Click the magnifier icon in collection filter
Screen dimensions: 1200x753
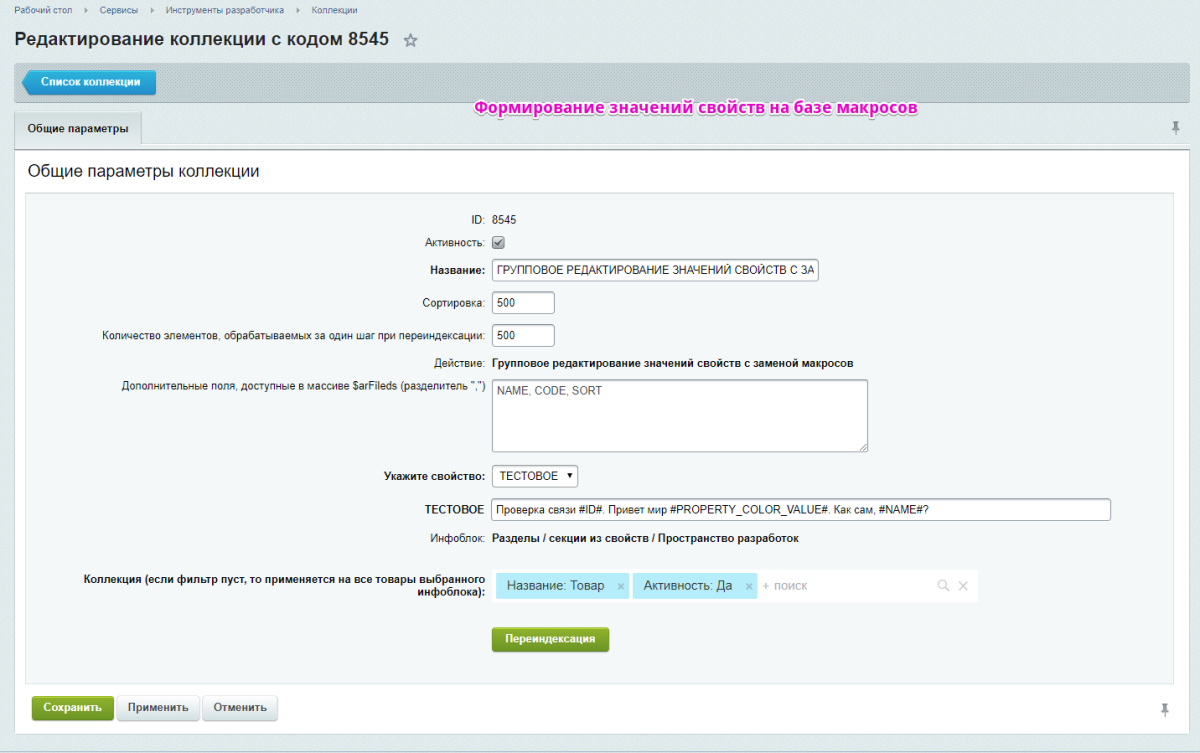click(x=941, y=585)
